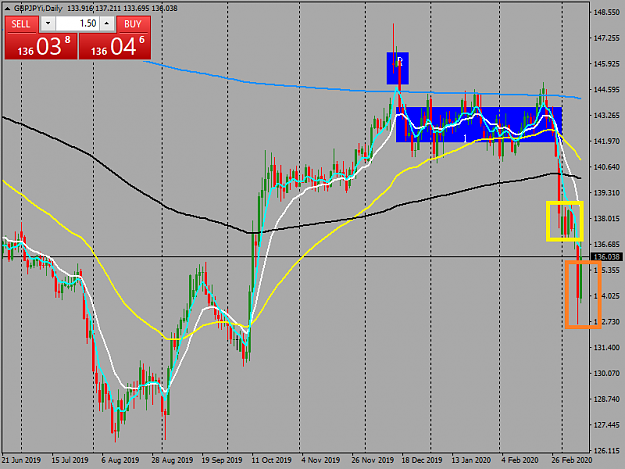Click the 11 Oct 2019 date label
The height and width of the screenshot is (469, 625).
271,460
